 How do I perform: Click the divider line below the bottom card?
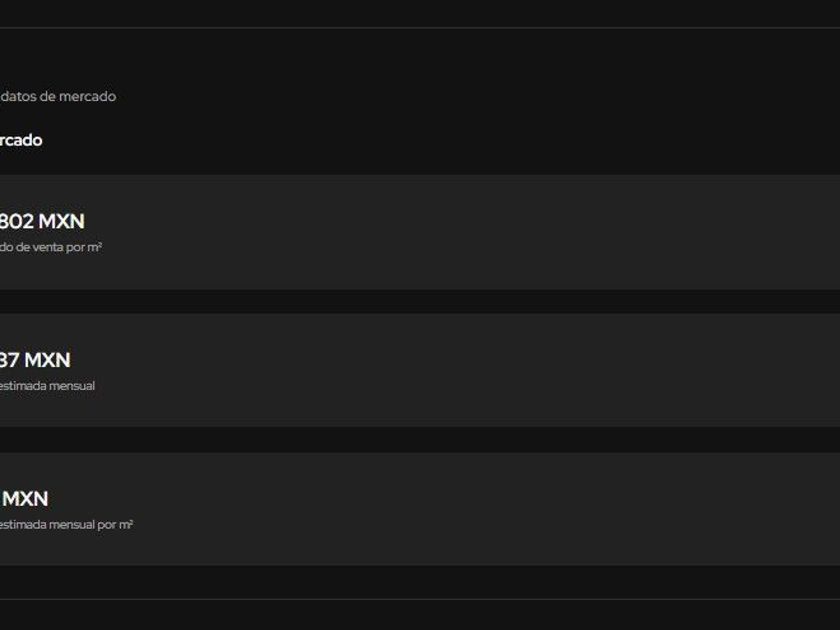420,599
